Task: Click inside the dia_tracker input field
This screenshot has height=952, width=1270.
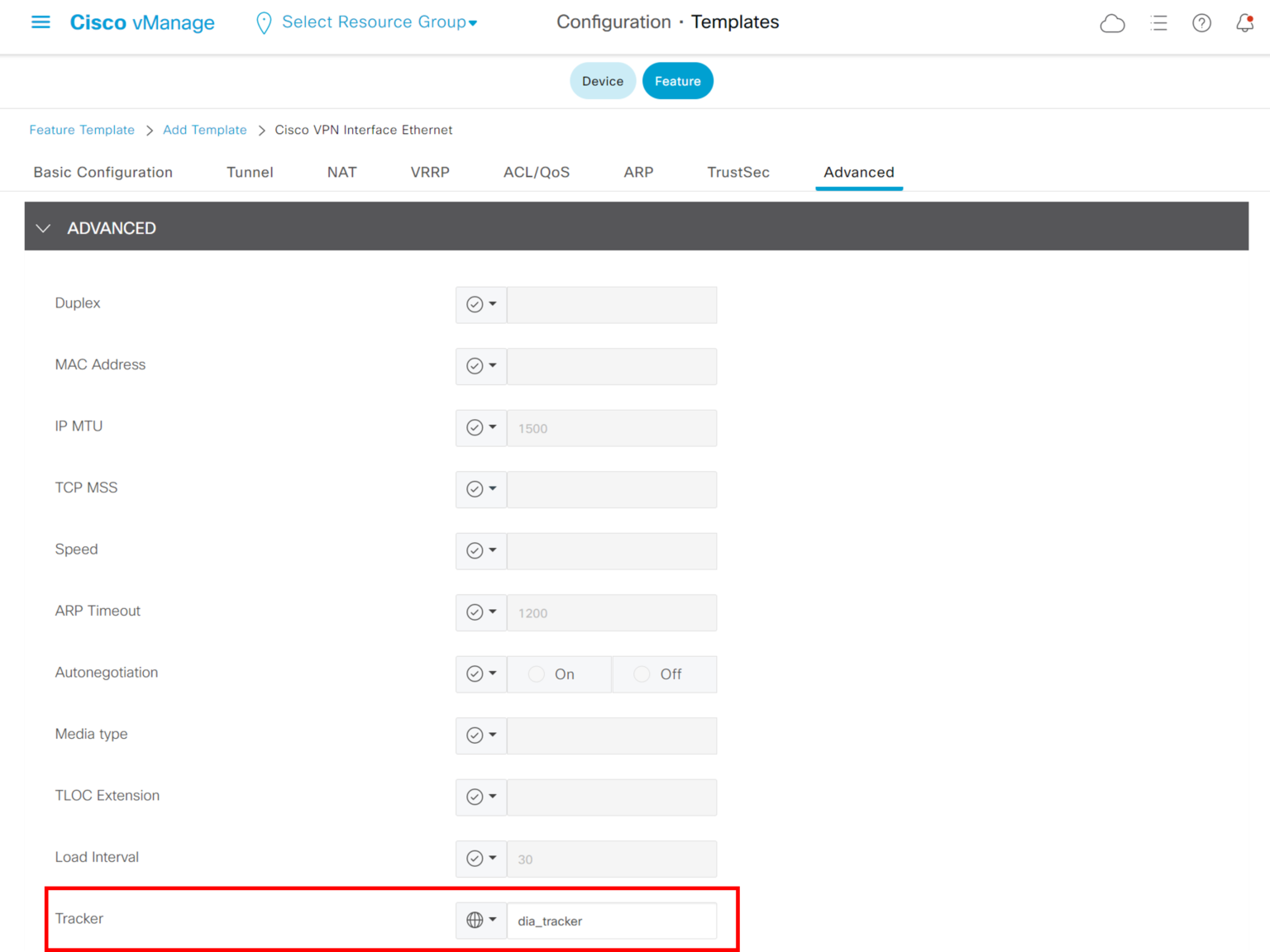Action: [x=612, y=920]
